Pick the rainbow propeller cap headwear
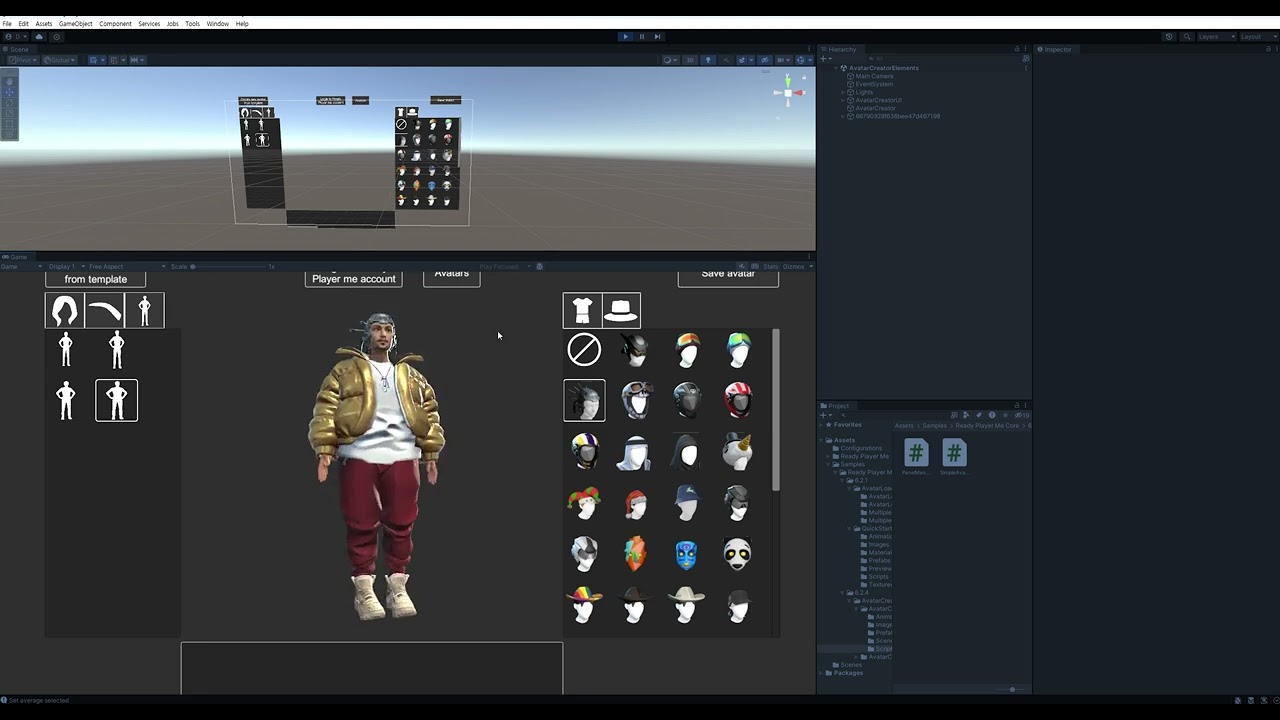Viewport: 1280px width, 720px height. (x=584, y=605)
